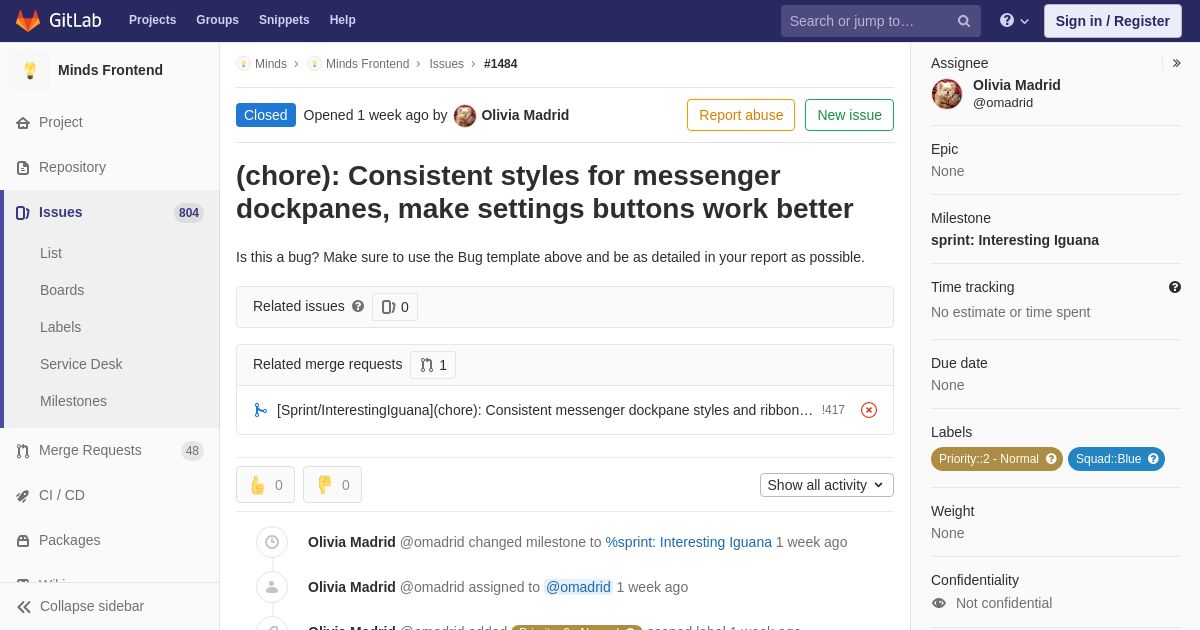The height and width of the screenshot is (630, 1200).
Task: Click the Minds breadcrumb icon
Action: click(x=243, y=64)
